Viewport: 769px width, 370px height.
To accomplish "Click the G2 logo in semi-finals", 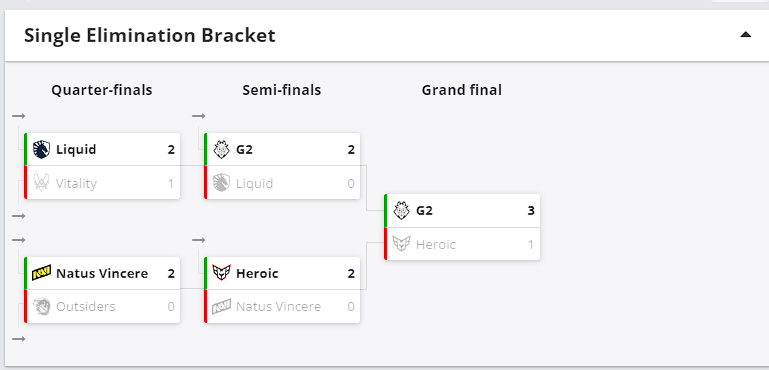I will (222, 149).
